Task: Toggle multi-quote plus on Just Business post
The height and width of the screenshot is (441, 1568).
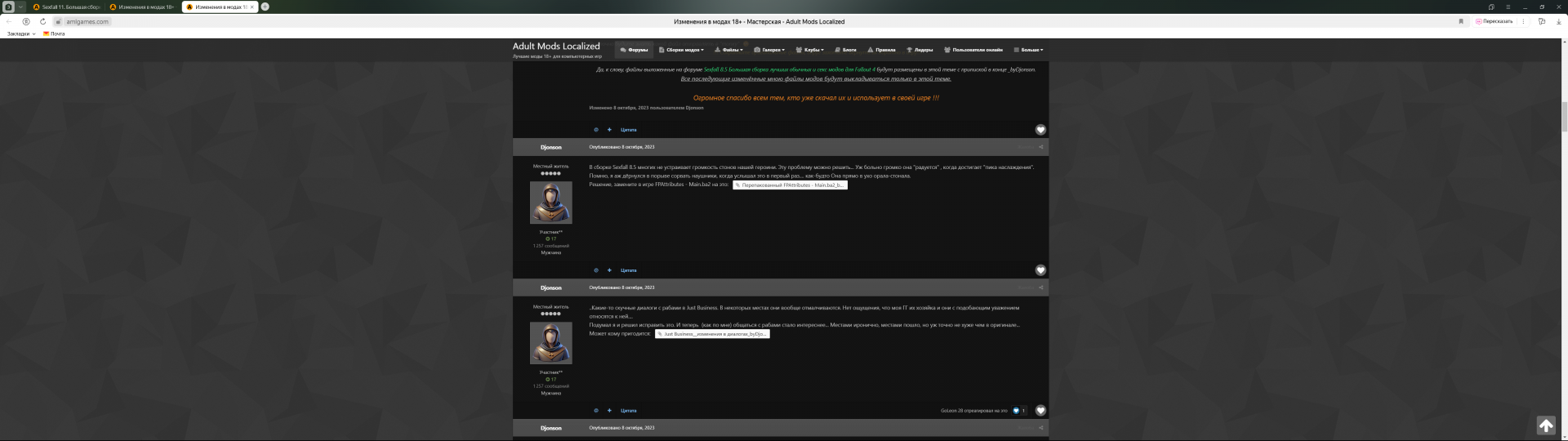Action: (x=609, y=411)
